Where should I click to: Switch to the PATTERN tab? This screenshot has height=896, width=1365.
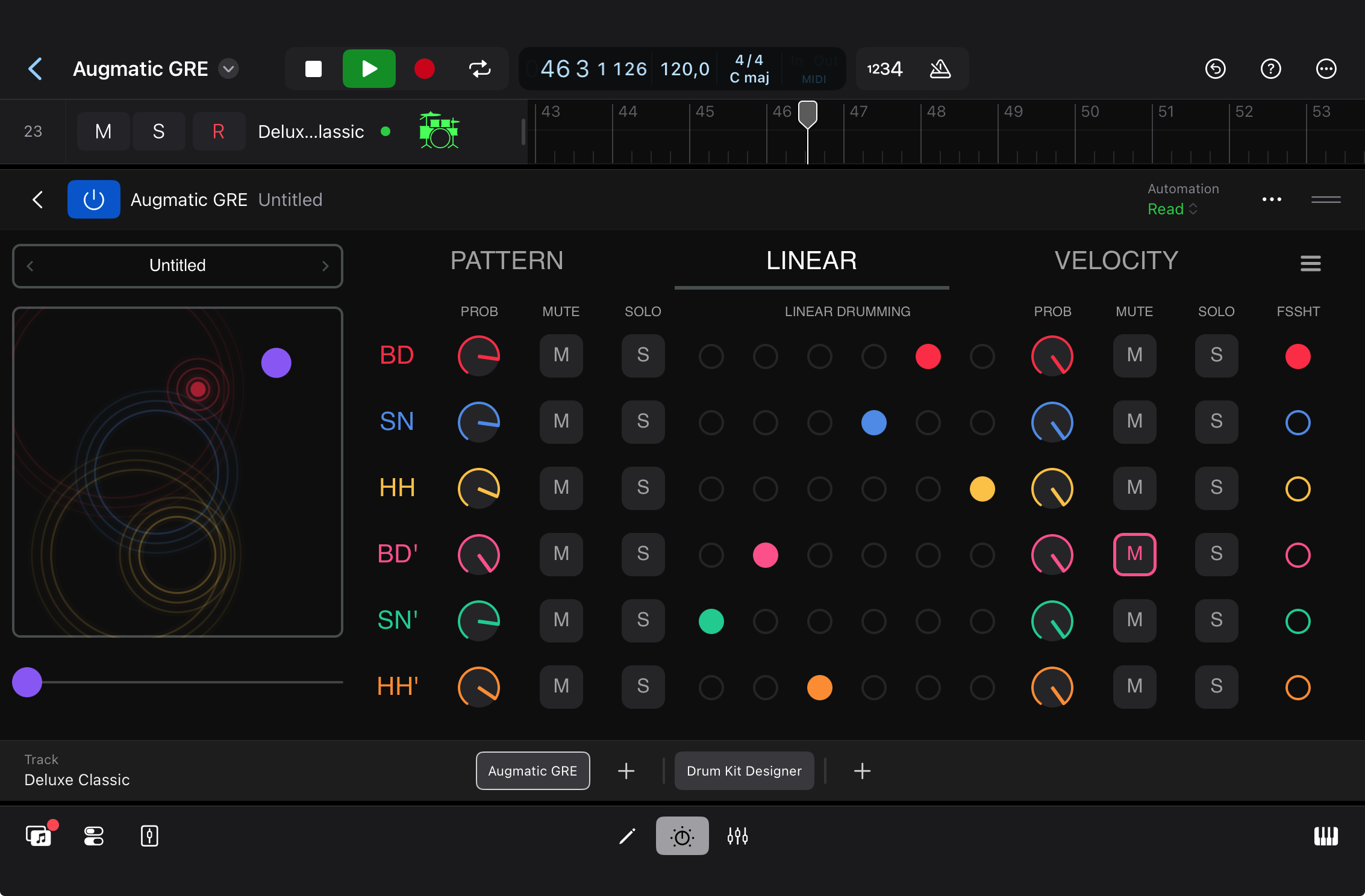(507, 261)
